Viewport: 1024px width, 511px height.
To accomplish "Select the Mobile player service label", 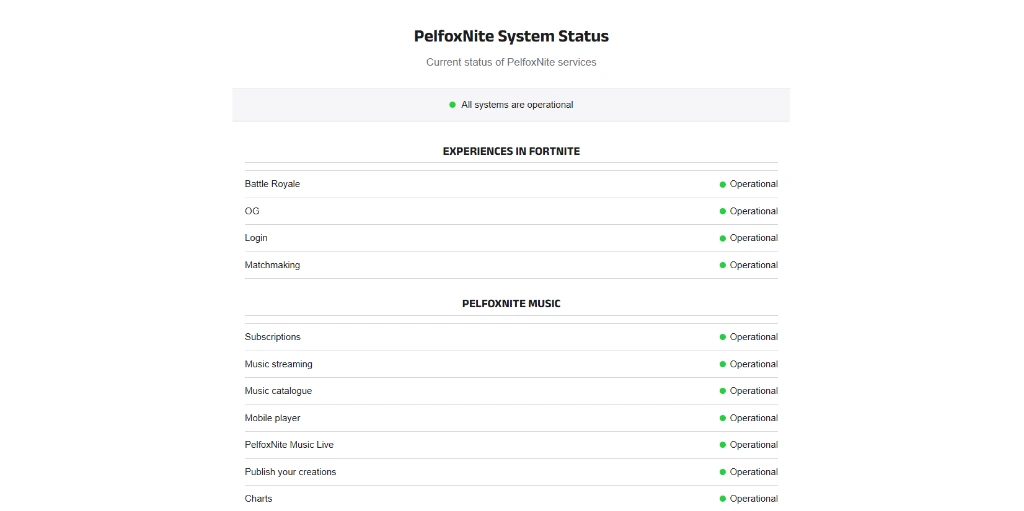I will [272, 418].
